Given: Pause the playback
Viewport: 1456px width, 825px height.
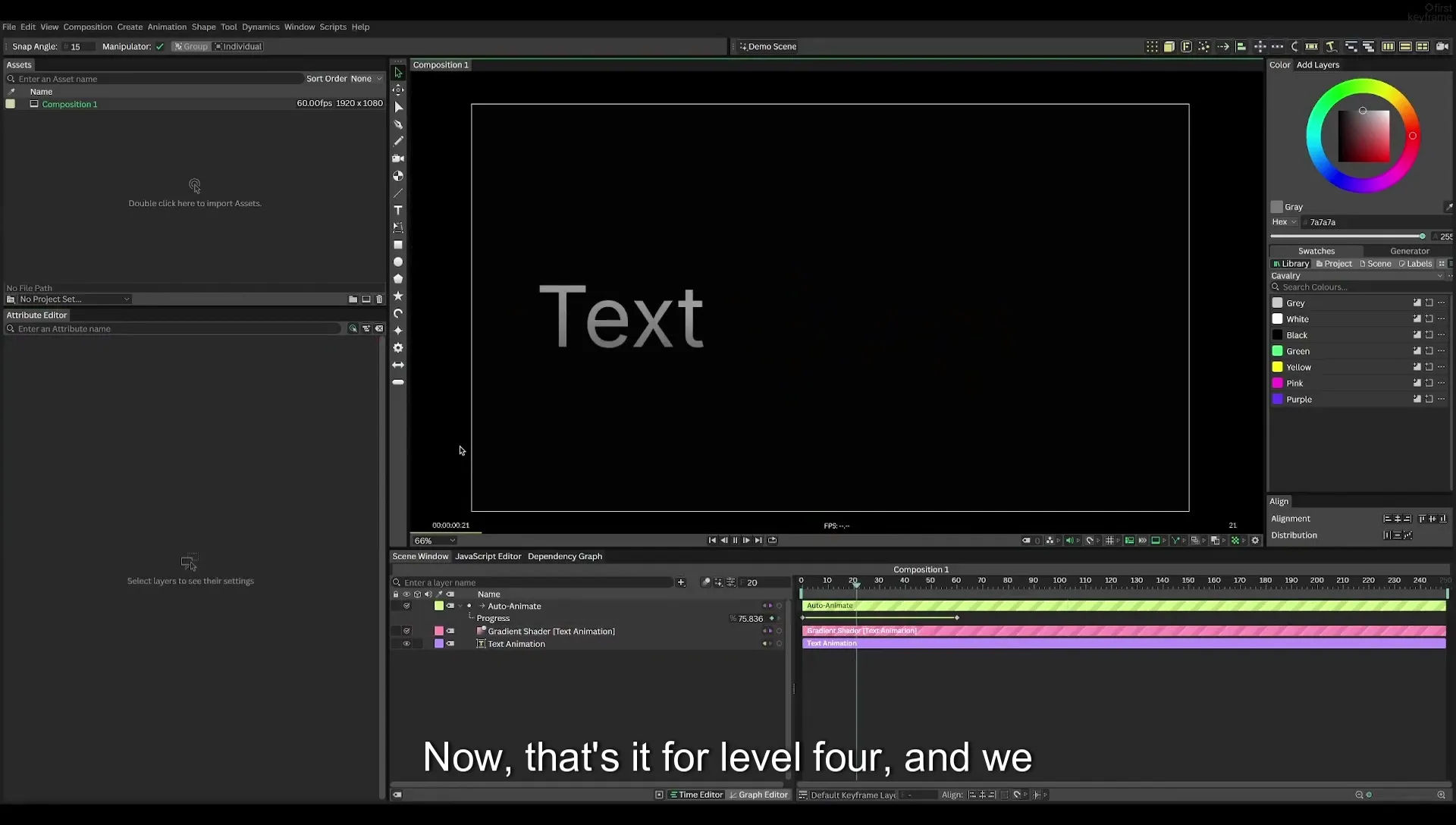Looking at the screenshot, I should (735, 541).
